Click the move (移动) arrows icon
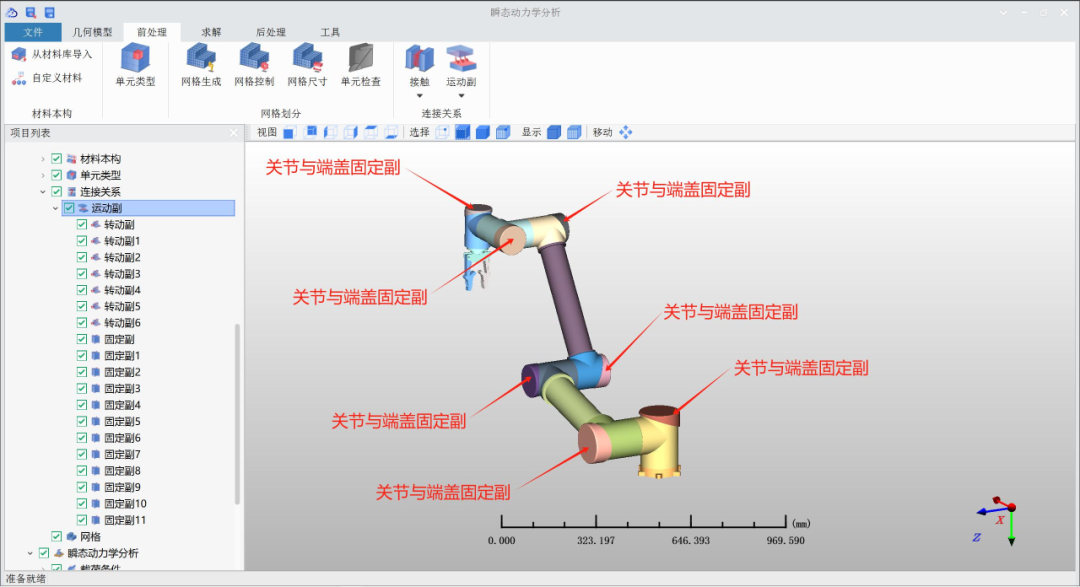This screenshot has height=587, width=1080. [625, 132]
